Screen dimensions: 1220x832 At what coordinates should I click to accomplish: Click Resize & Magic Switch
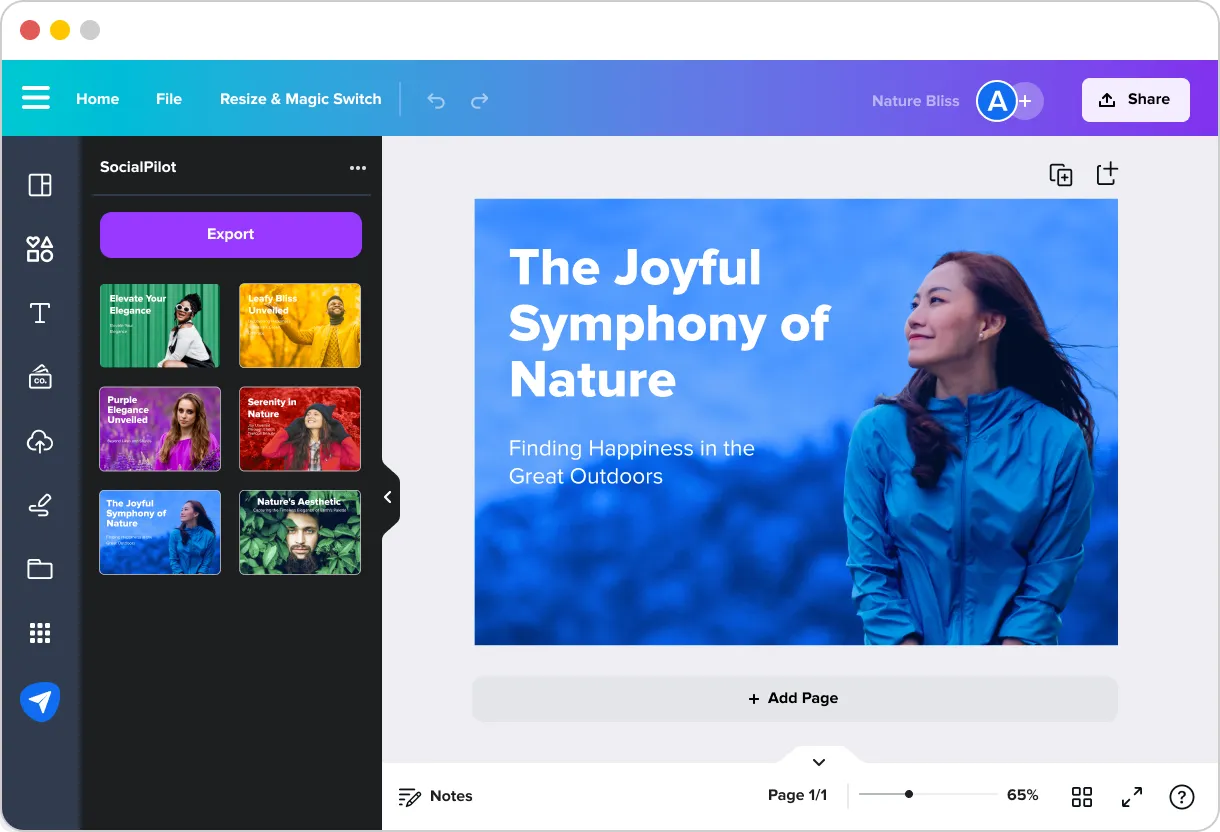point(300,99)
